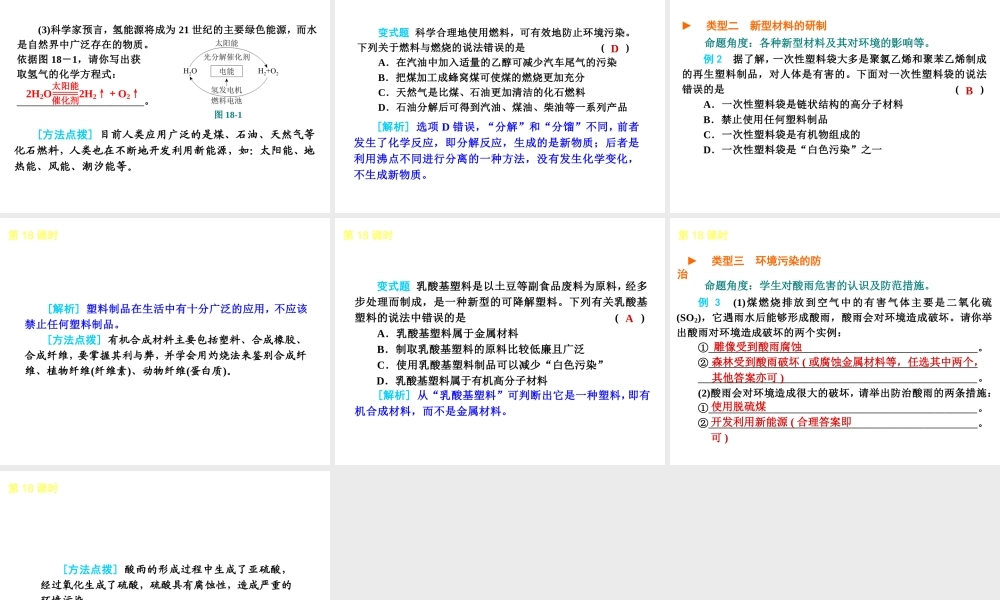Click option B 制取乳酸基塑料的原料比较低廉
The height and width of the screenshot is (600, 1000).
coord(480,349)
